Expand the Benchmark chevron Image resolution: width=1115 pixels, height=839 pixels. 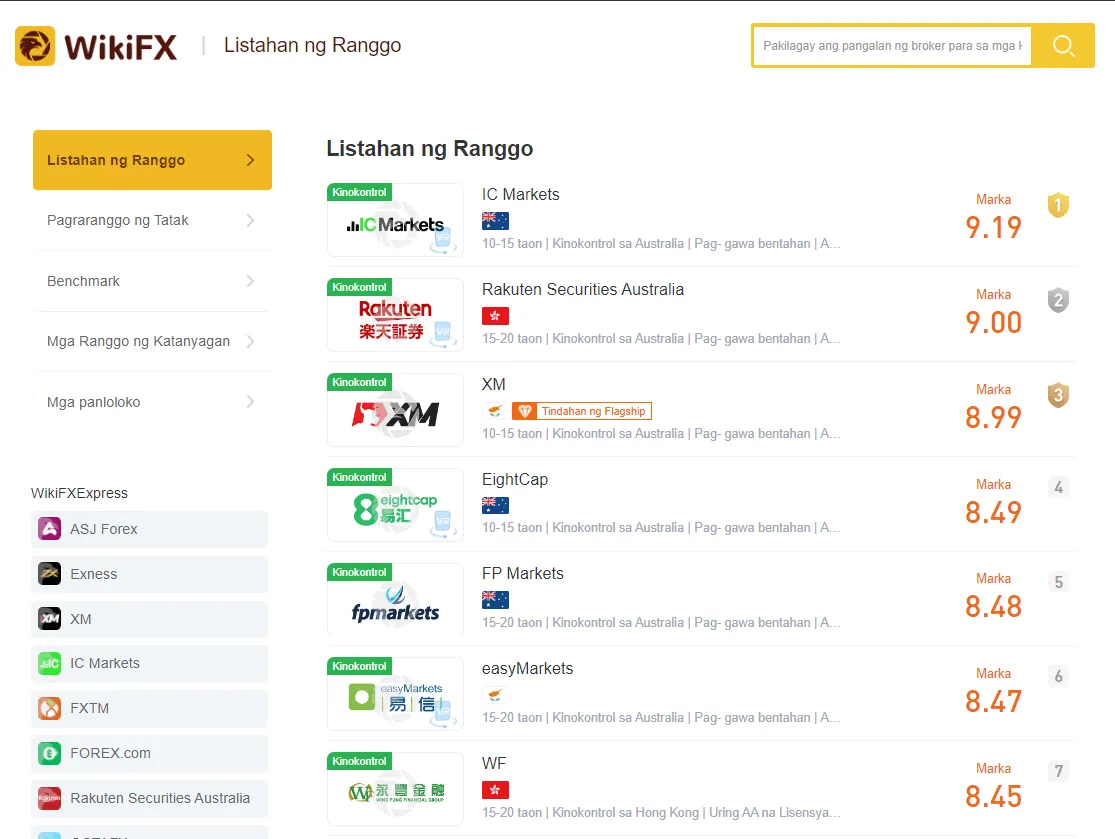point(250,281)
